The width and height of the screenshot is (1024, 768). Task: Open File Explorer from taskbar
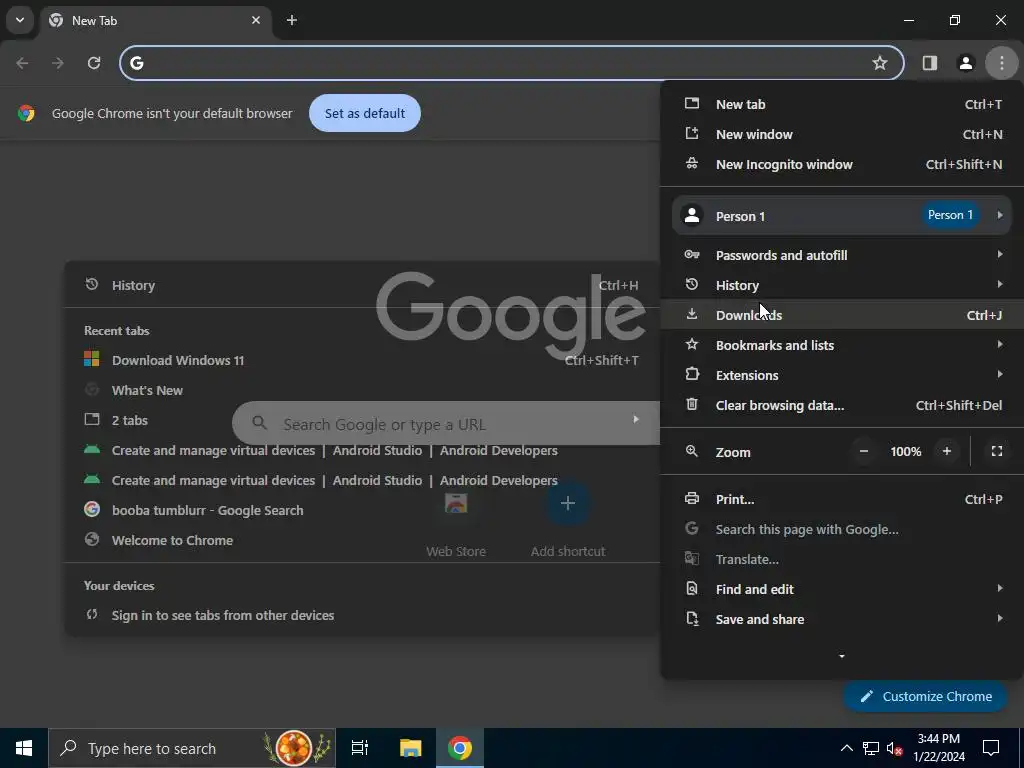coord(410,748)
